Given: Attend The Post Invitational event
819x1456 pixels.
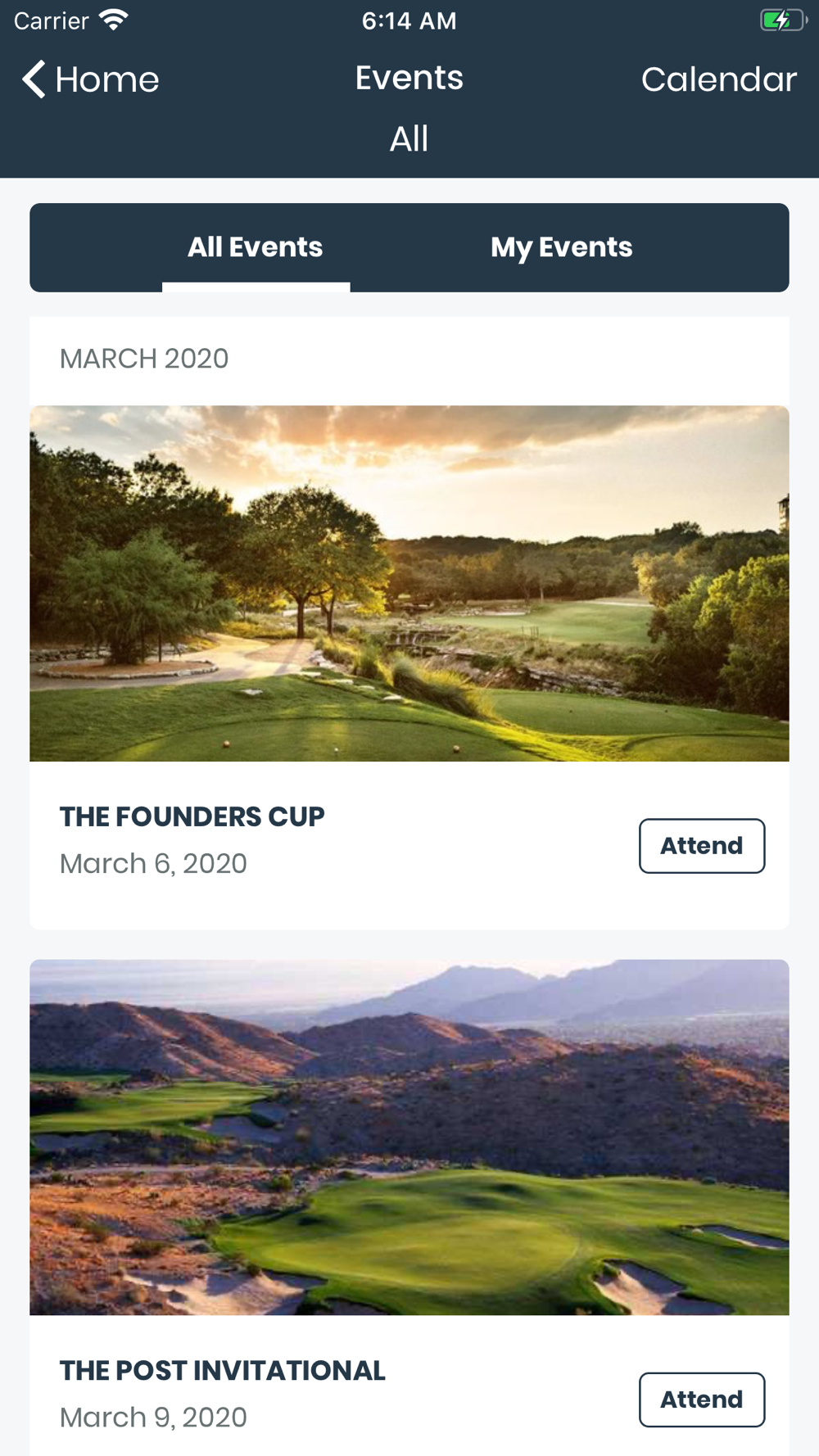Looking at the screenshot, I should [x=702, y=1399].
